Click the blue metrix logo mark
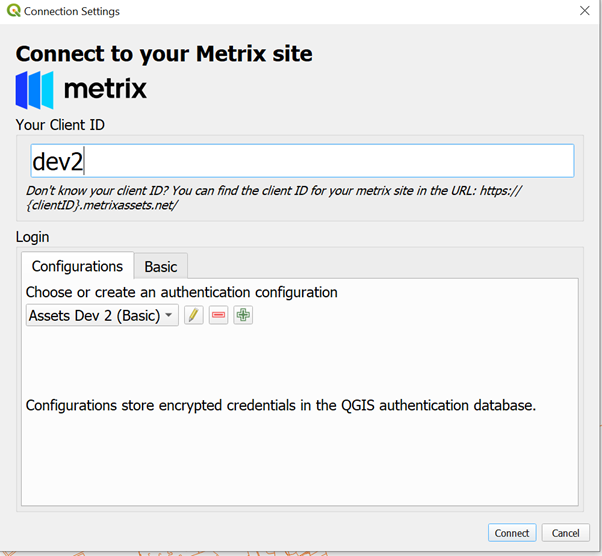Screen dimensions: 602x556 click(35, 90)
